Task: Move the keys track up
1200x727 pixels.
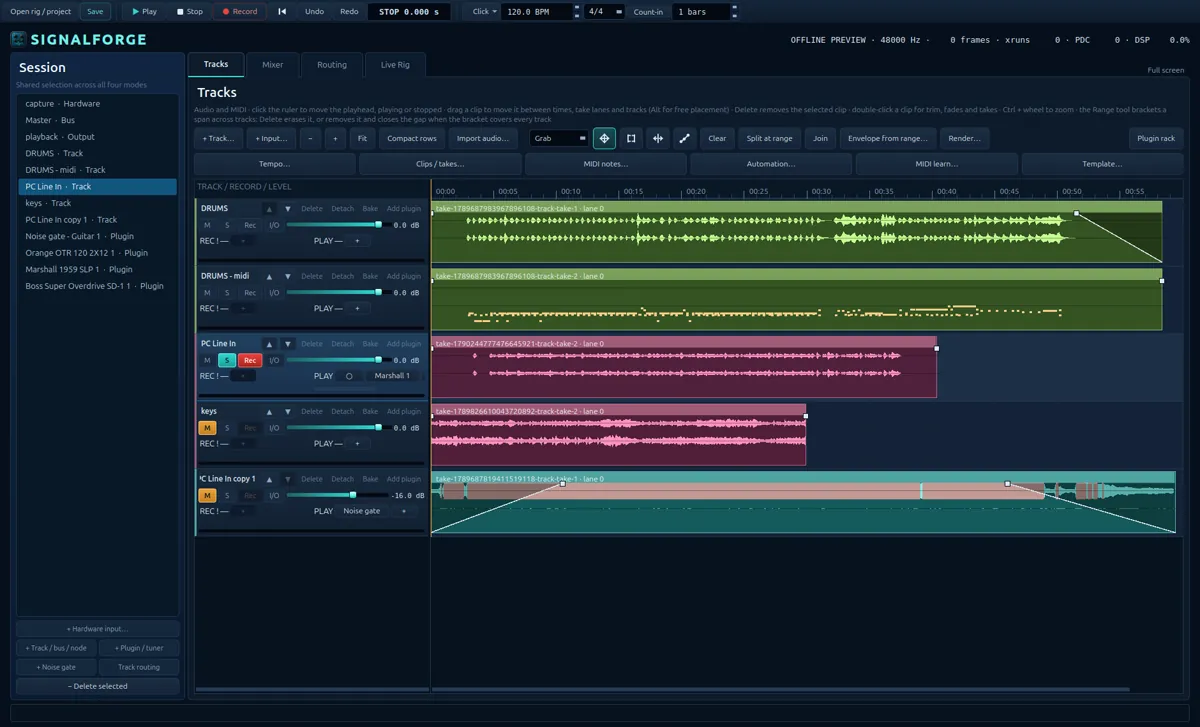Action: click(269, 411)
